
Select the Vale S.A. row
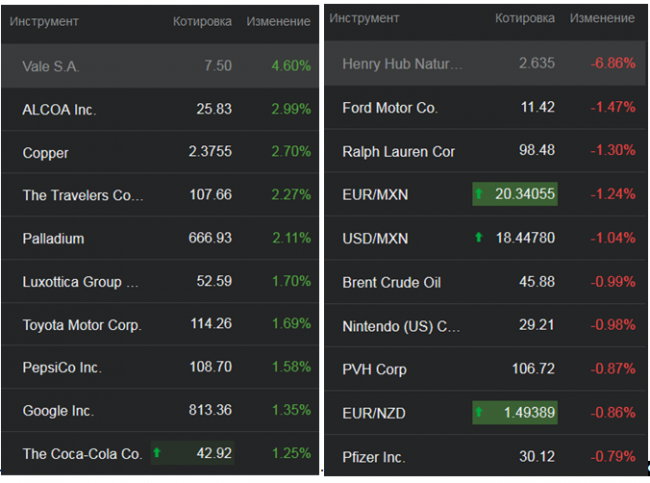(x=51, y=66)
